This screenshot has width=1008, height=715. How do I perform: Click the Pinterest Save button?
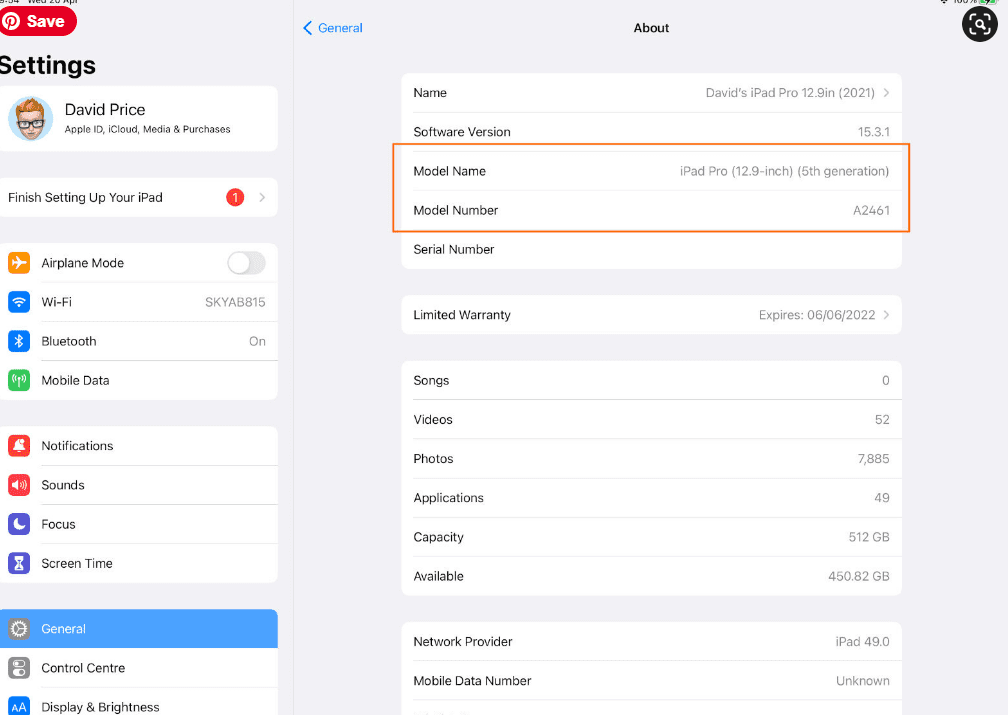38,21
